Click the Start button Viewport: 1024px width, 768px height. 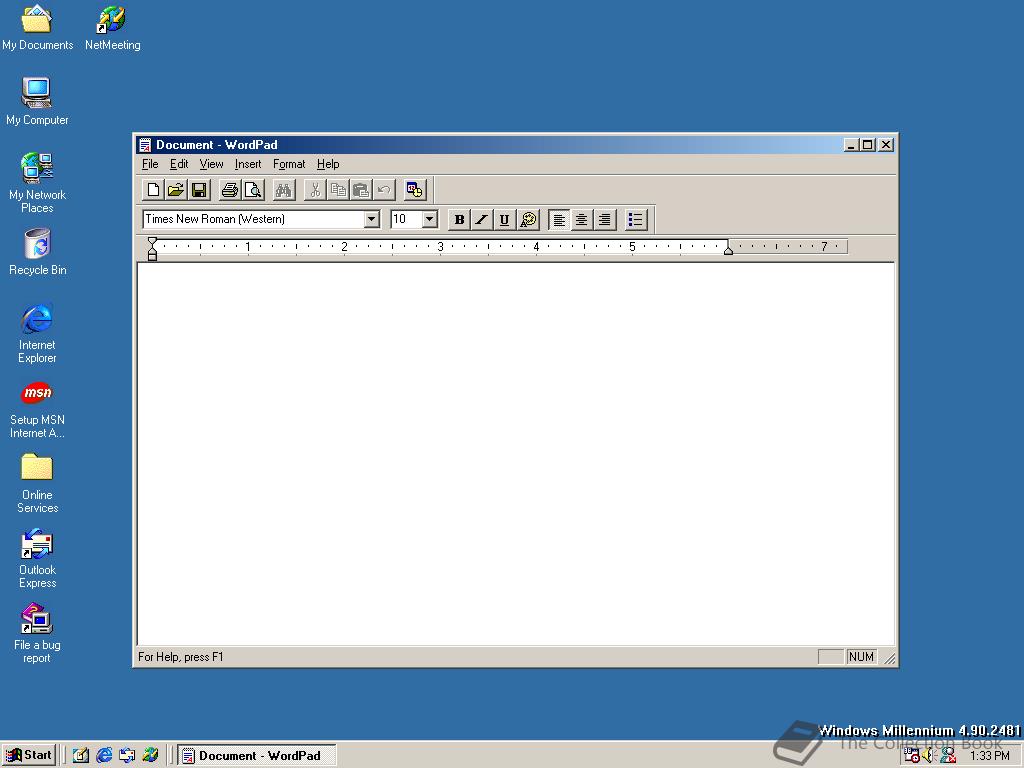(29, 755)
